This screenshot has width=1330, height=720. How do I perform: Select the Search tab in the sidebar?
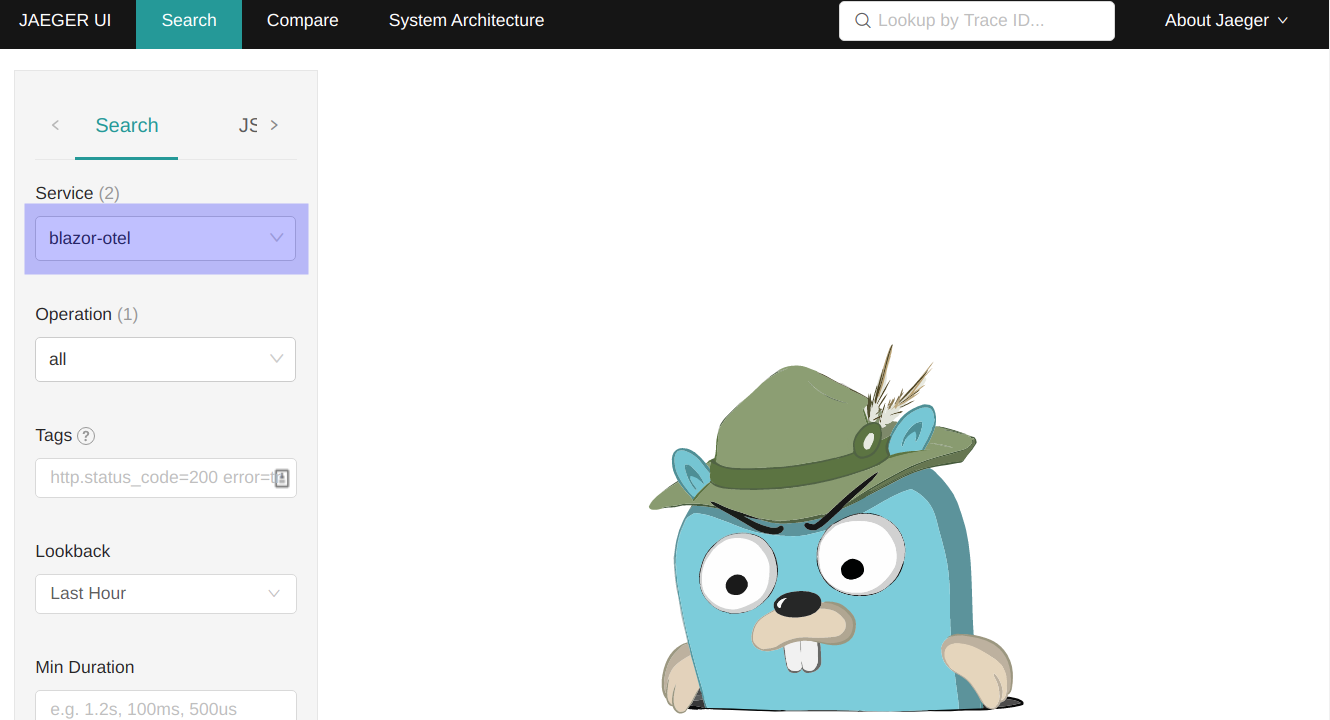127,126
